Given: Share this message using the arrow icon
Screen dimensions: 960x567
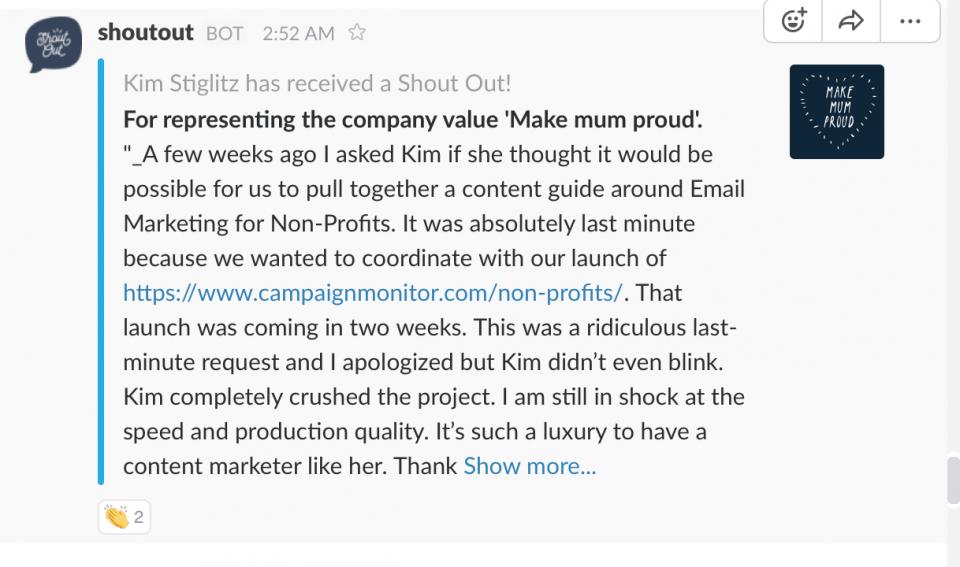Looking at the screenshot, I should click(851, 21).
